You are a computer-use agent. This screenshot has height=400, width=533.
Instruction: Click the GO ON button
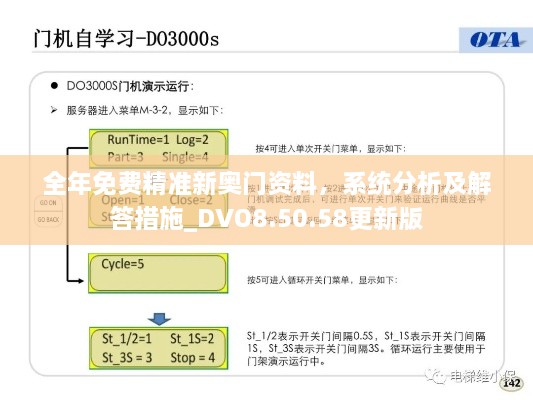48,203
